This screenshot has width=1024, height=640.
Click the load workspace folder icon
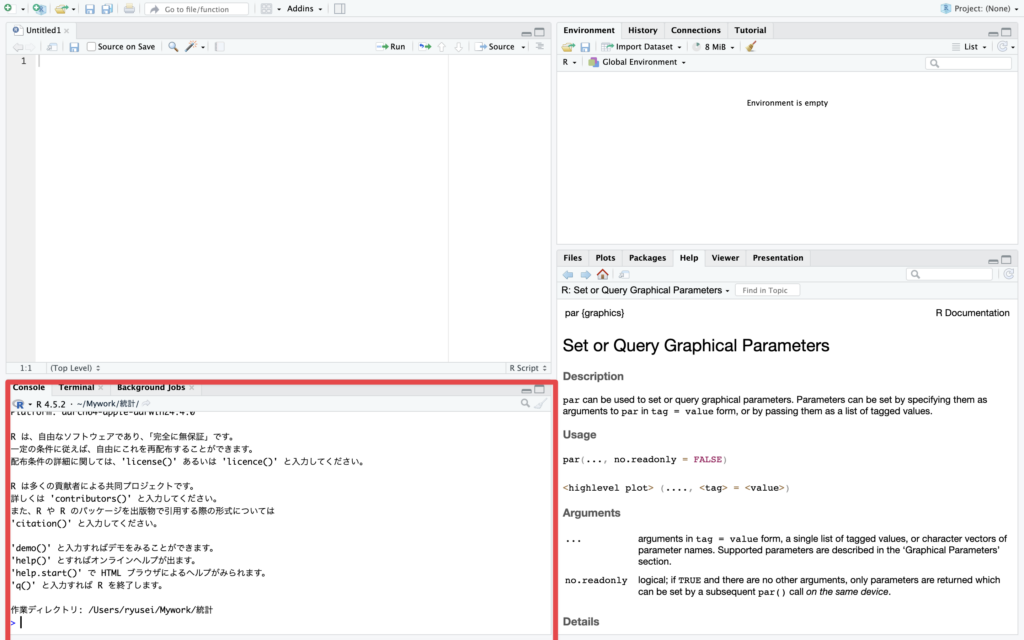(568, 47)
